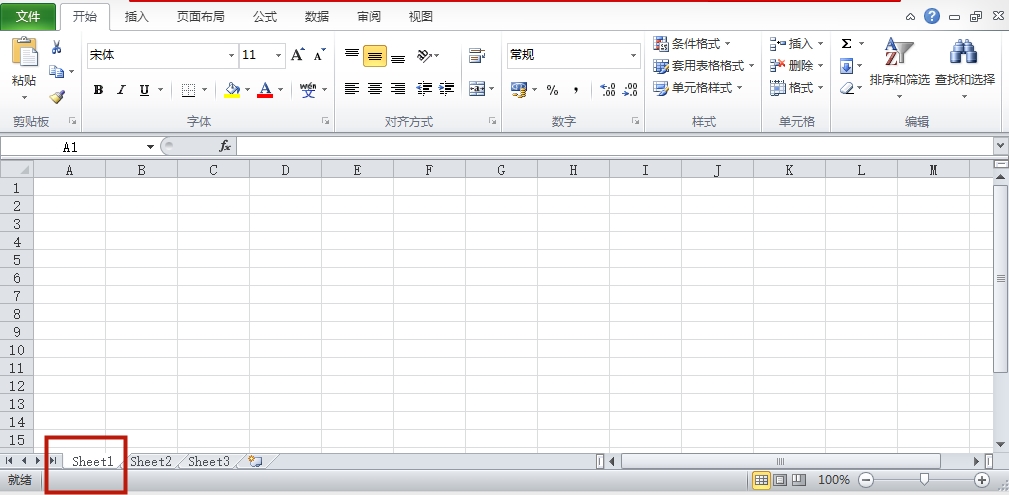Apply cell borders icon
This screenshot has width=1009, height=495.
coord(188,90)
